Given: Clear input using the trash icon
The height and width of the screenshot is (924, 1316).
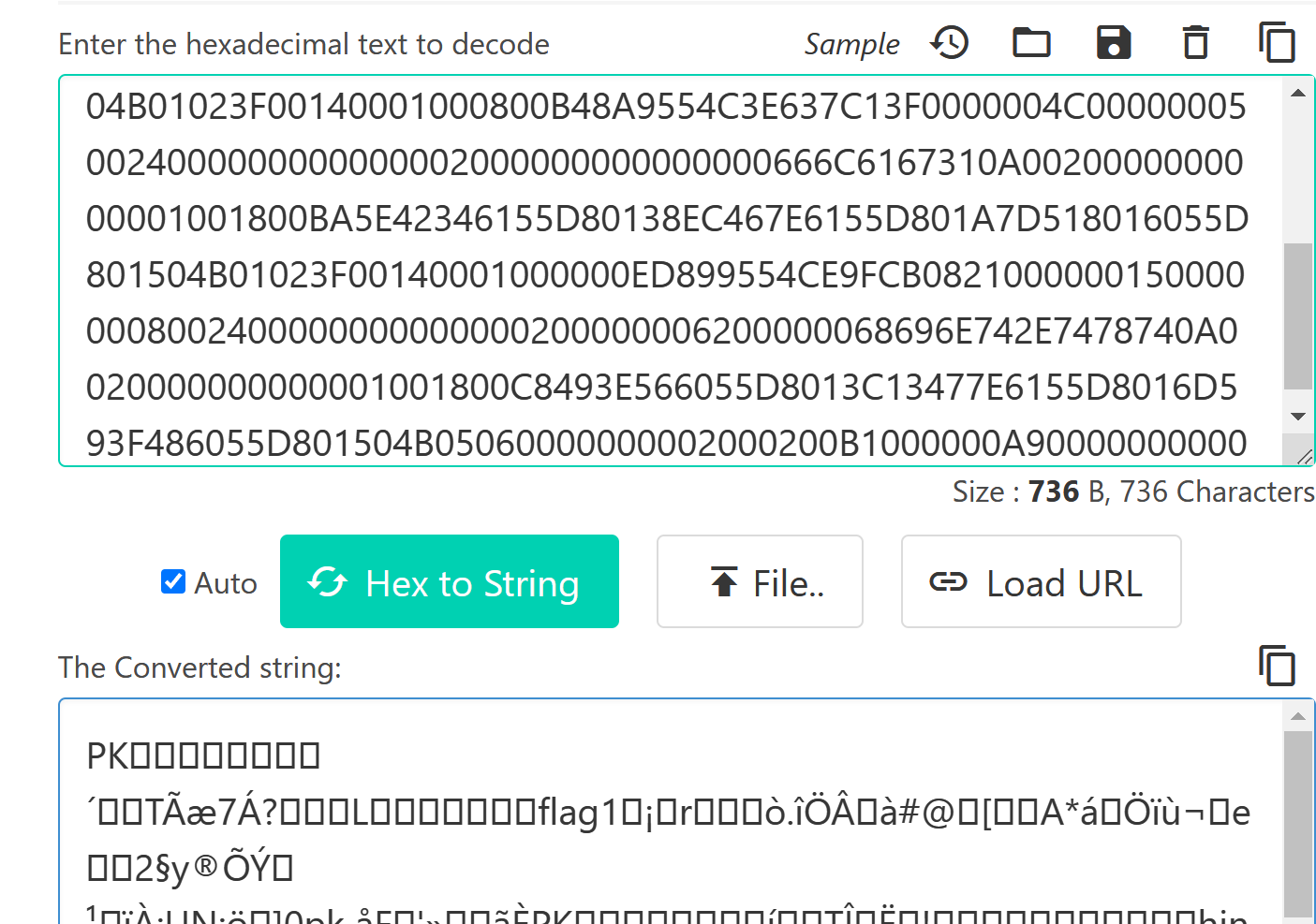Looking at the screenshot, I should click(x=1195, y=43).
